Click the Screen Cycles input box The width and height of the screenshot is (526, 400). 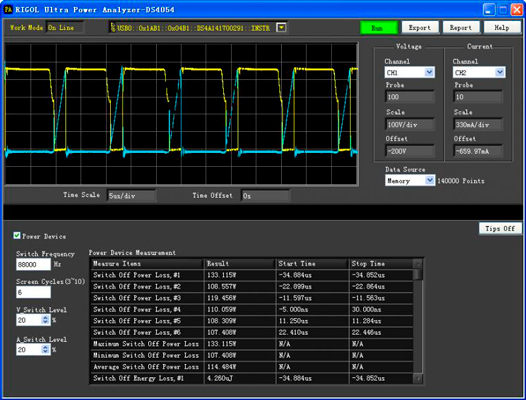[33, 292]
